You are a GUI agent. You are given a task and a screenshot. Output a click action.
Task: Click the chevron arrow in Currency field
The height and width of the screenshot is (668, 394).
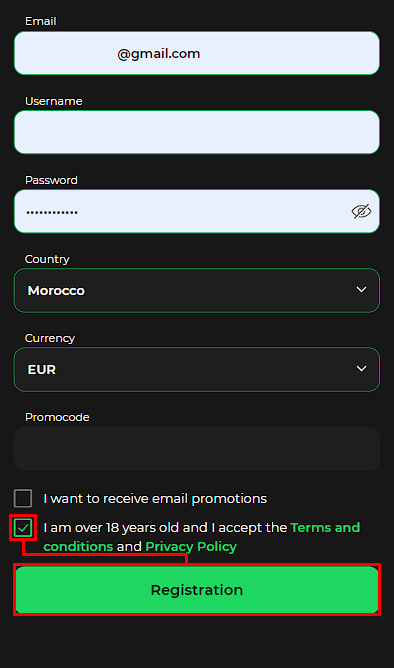[361, 369]
